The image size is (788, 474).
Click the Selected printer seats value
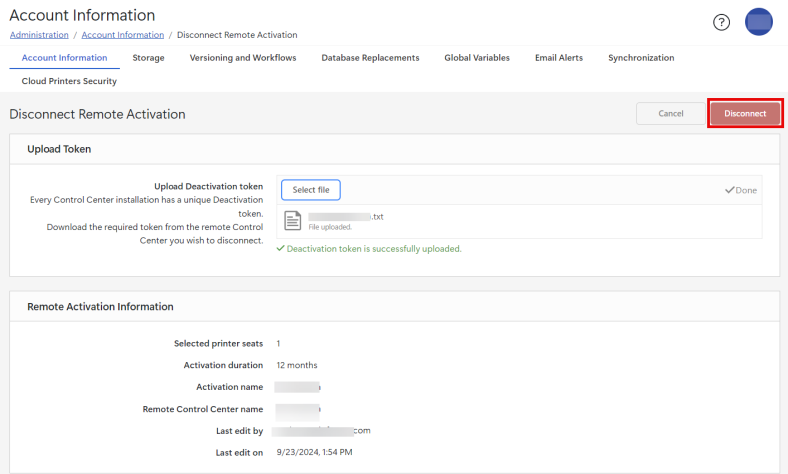point(278,343)
